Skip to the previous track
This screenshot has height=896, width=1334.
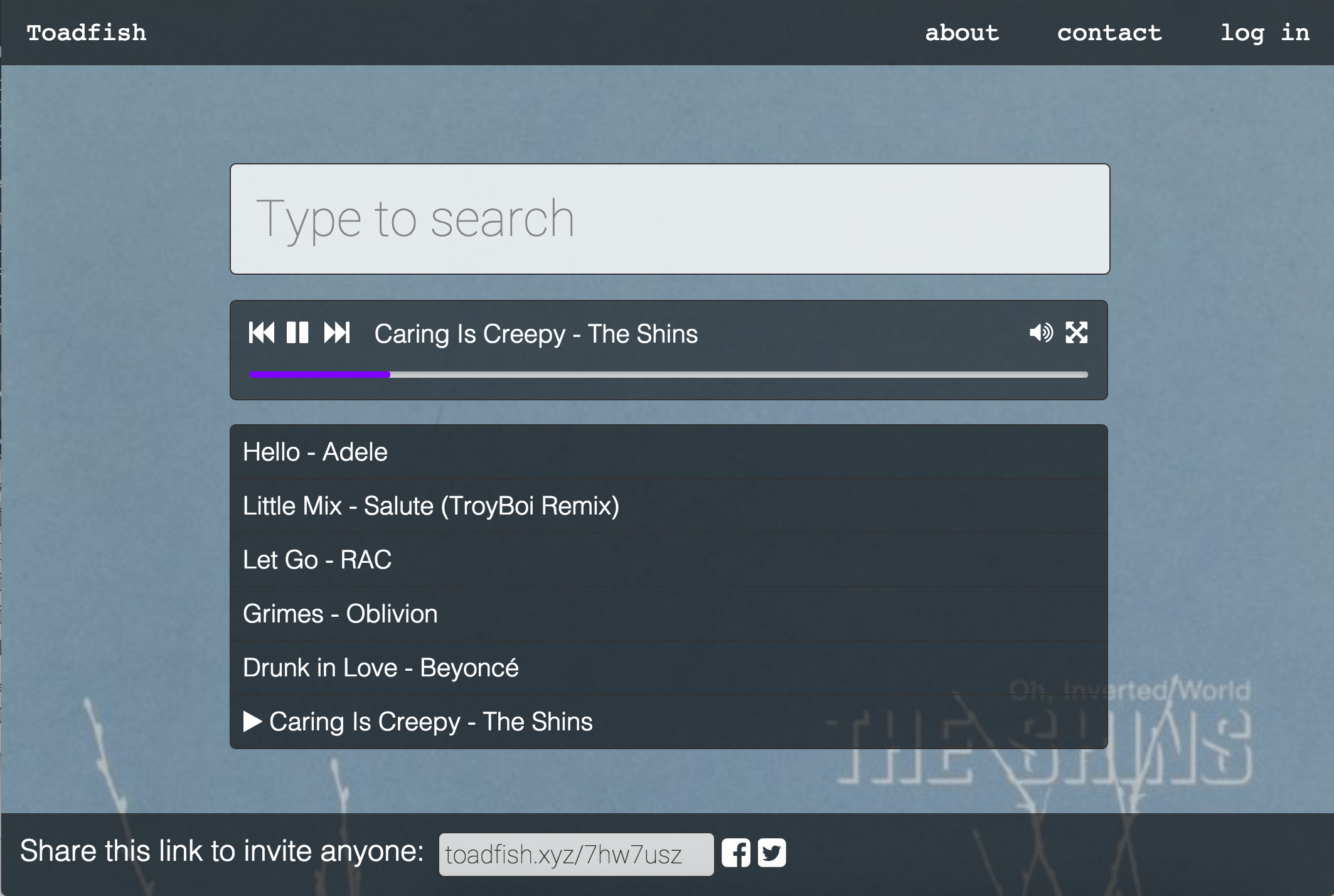pyautogui.click(x=261, y=333)
